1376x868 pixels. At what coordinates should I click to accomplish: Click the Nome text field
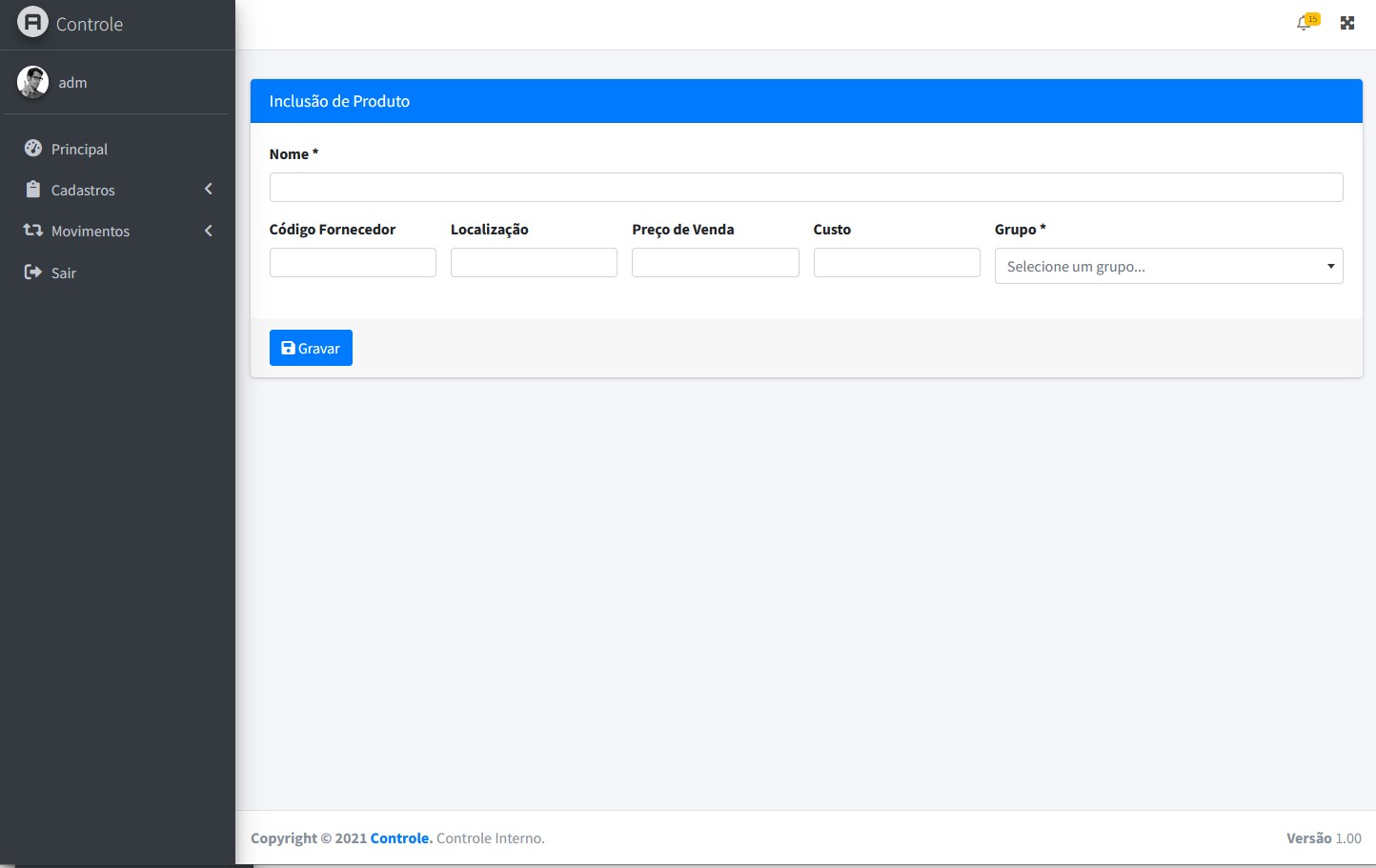click(806, 187)
